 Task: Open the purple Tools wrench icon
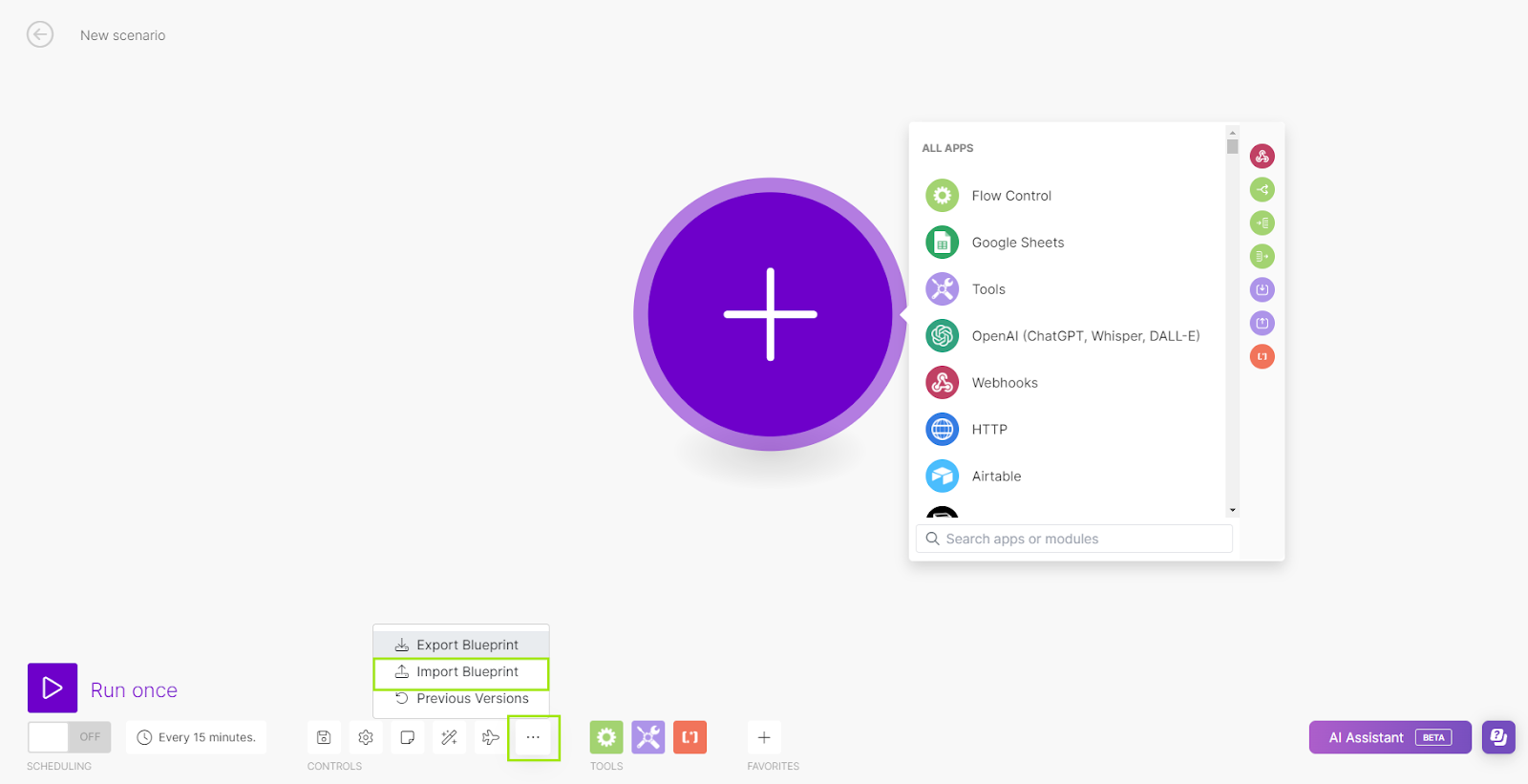[648, 737]
